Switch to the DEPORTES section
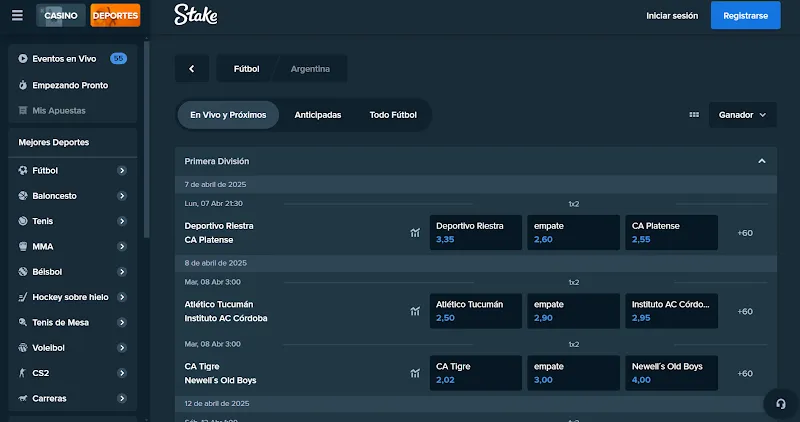Image resolution: width=800 pixels, height=422 pixels. pyautogui.click(x=115, y=15)
